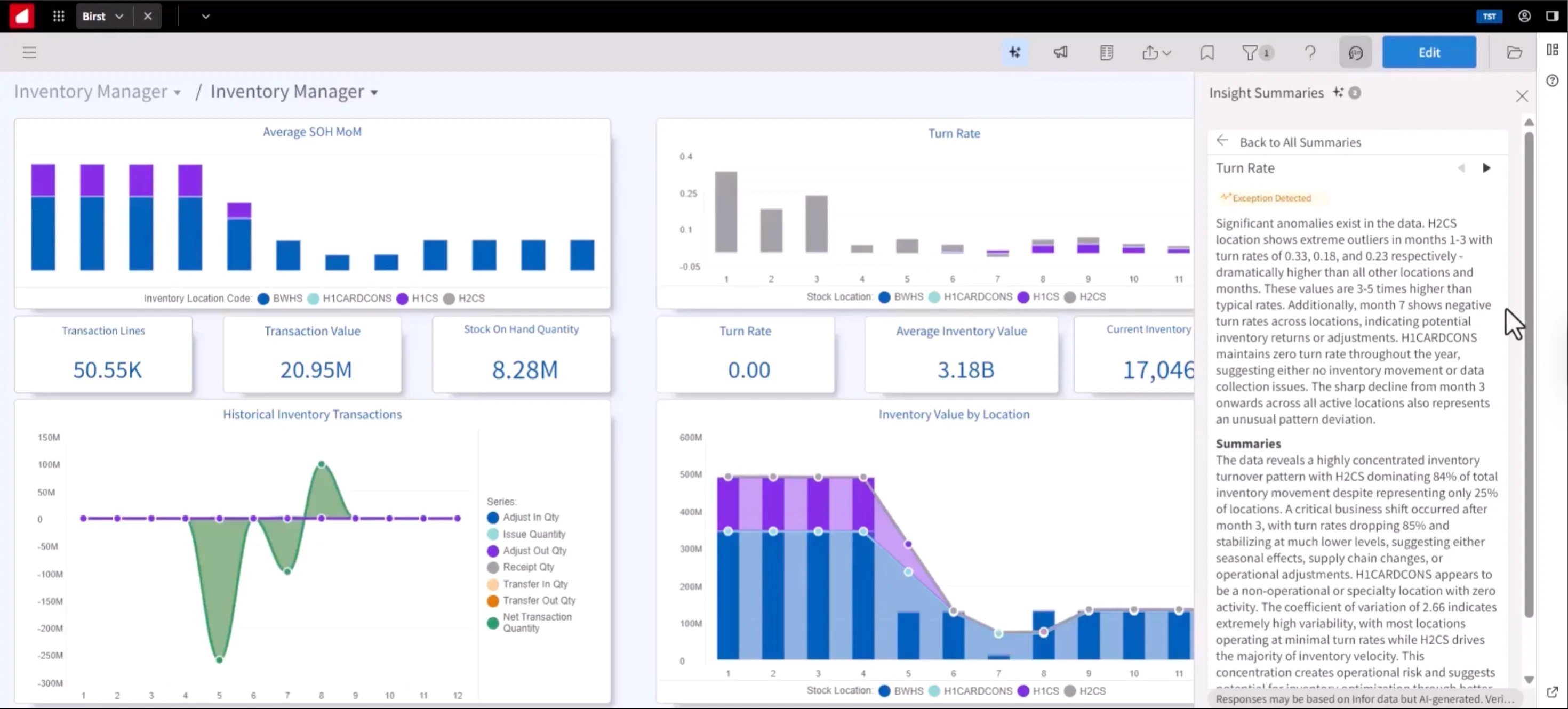Open the hamburger menu on the left
This screenshot has width=1568, height=709.
pos(29,52)
